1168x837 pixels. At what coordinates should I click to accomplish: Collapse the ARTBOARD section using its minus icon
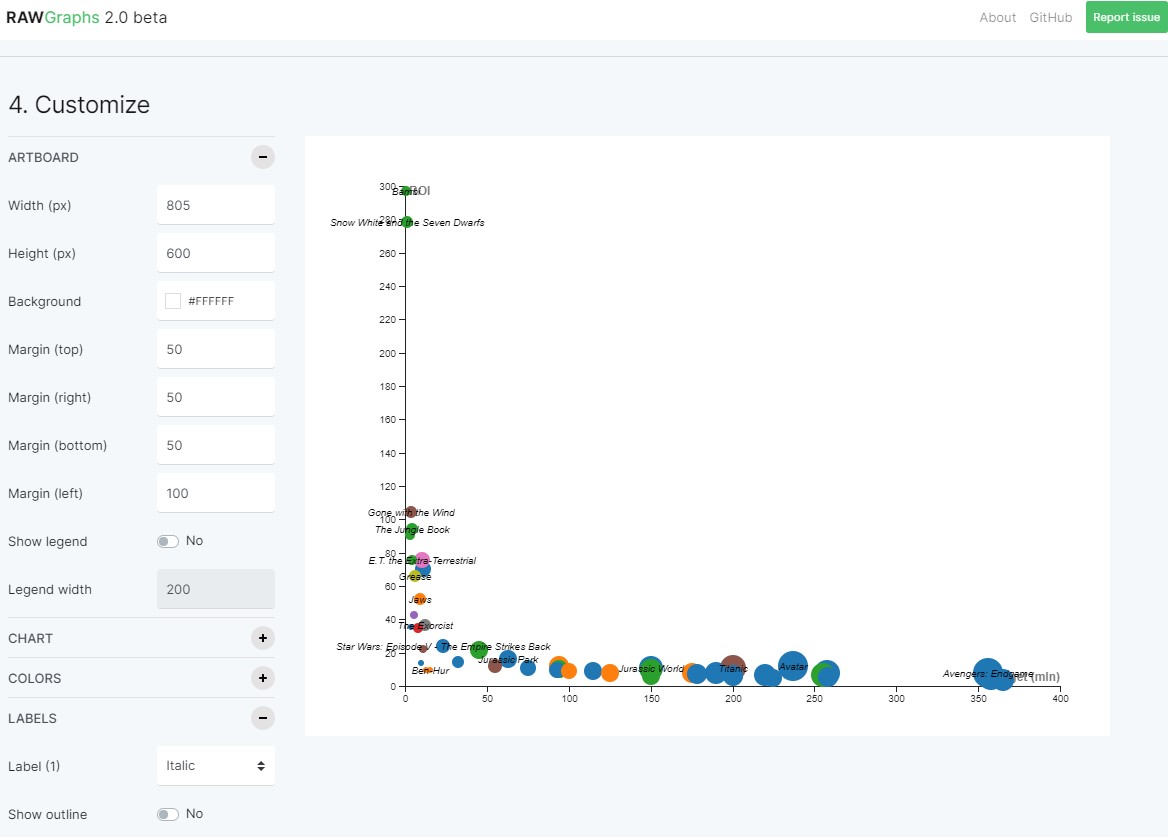point(262,157)
